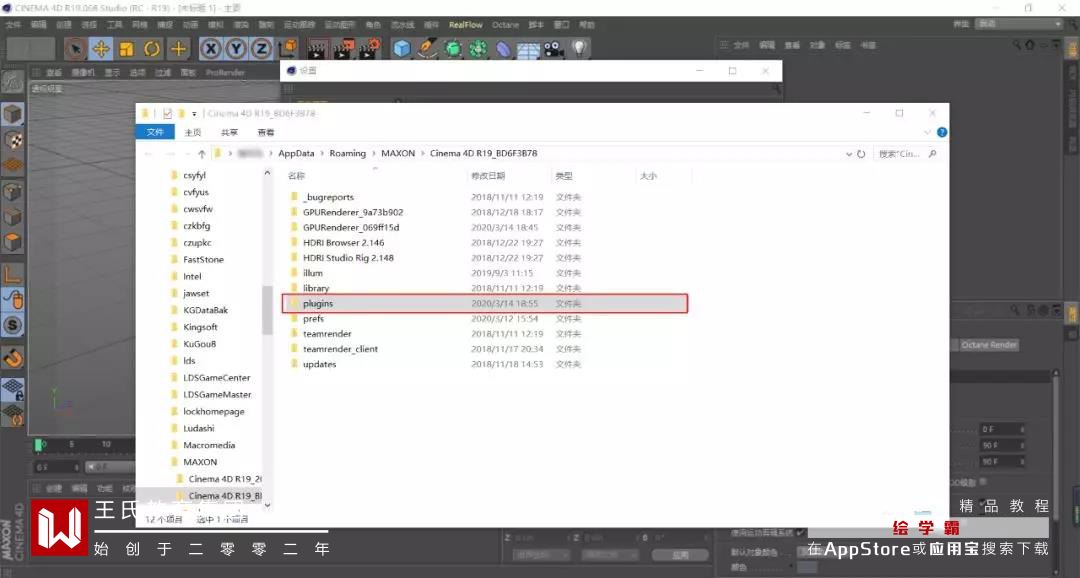The height and width of the screenshot is (578, 1080).
Task: Go up one folder level in Explorer
Action: [x=201, y=154]
